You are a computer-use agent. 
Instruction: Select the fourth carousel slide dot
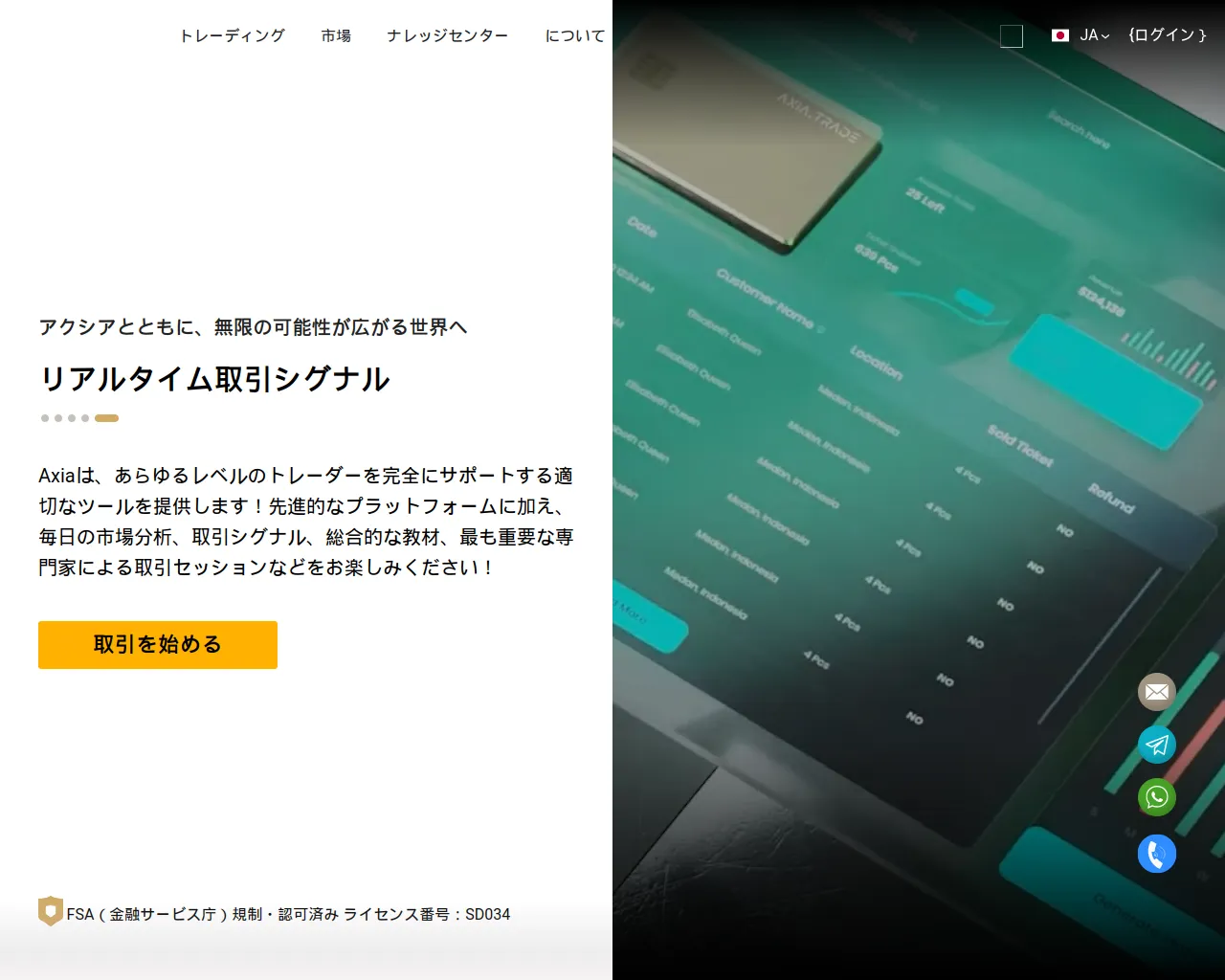(x=85, y=418)
